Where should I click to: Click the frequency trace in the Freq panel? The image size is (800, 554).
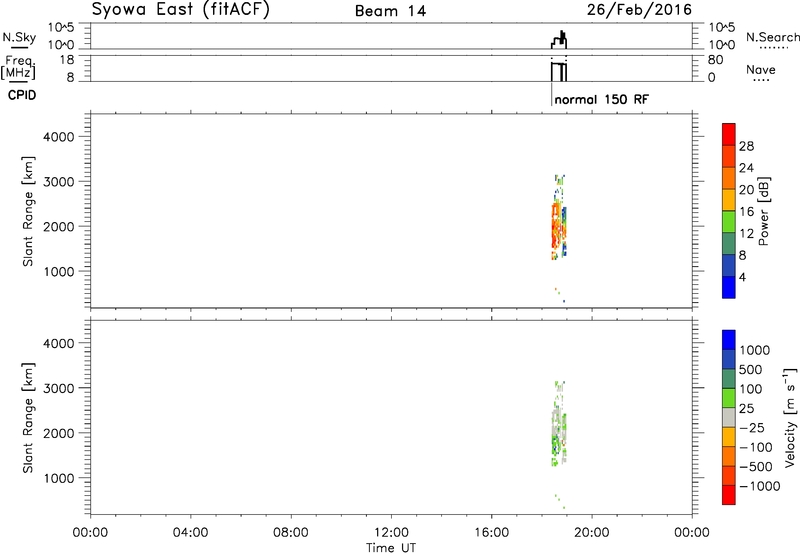[559, 71]
